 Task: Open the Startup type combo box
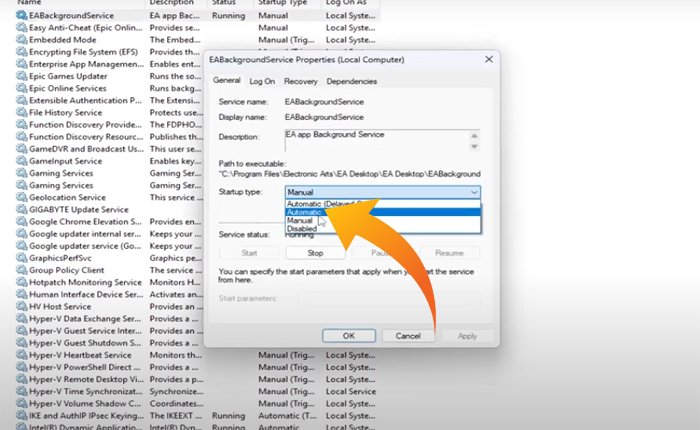[383, 192]
